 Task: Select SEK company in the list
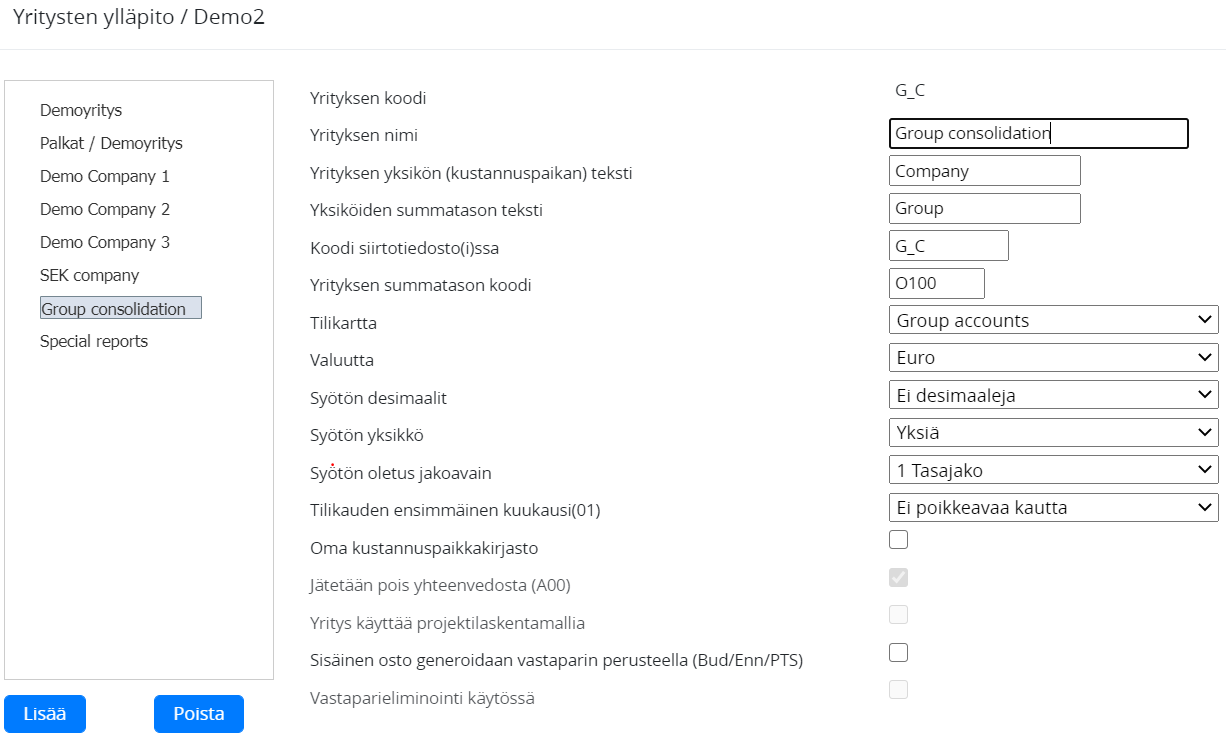coord(89,275)
